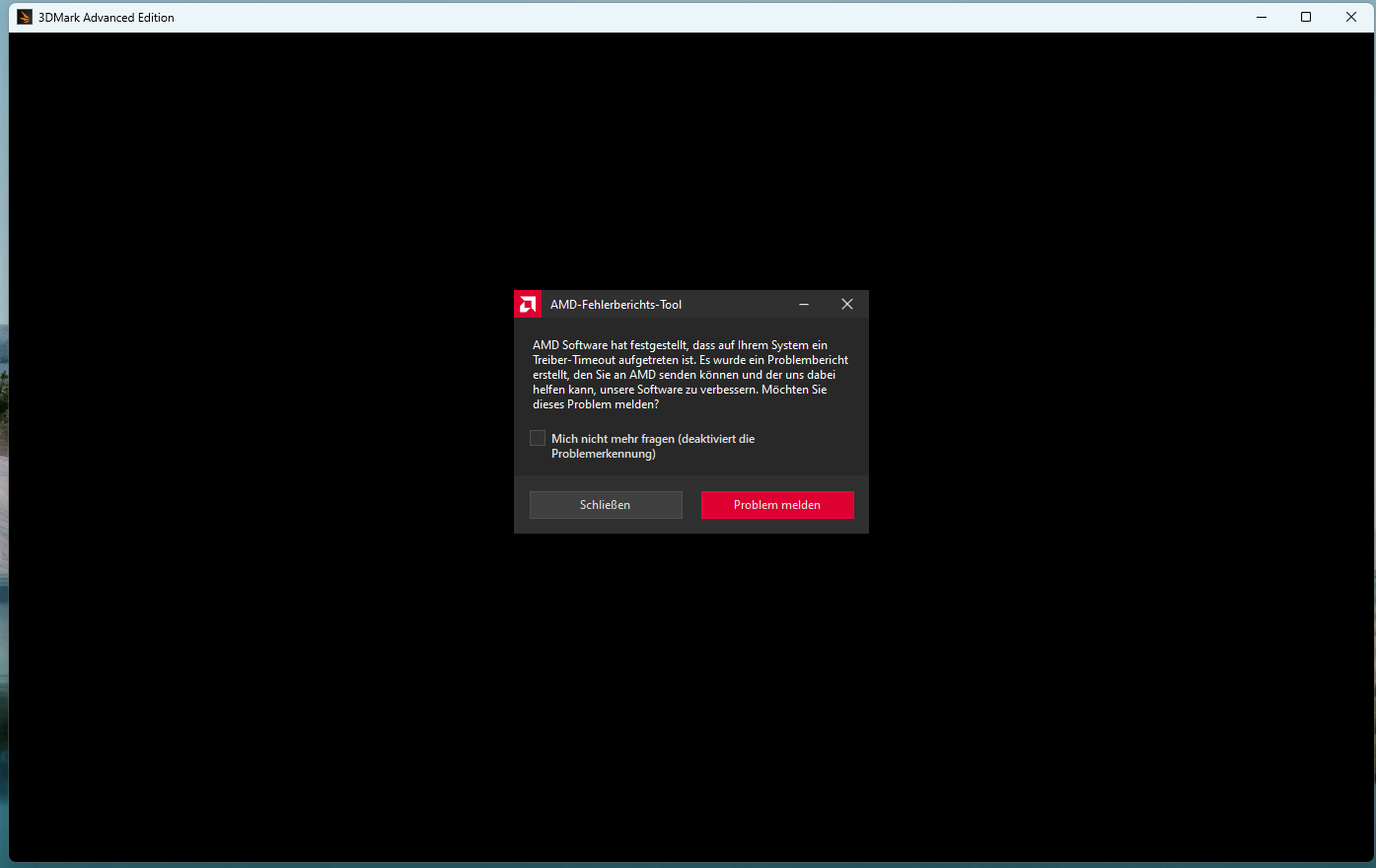Maximize the 3DMark Advanced Edition window
The image size is (1376, 868).
tap(1306, 17)
